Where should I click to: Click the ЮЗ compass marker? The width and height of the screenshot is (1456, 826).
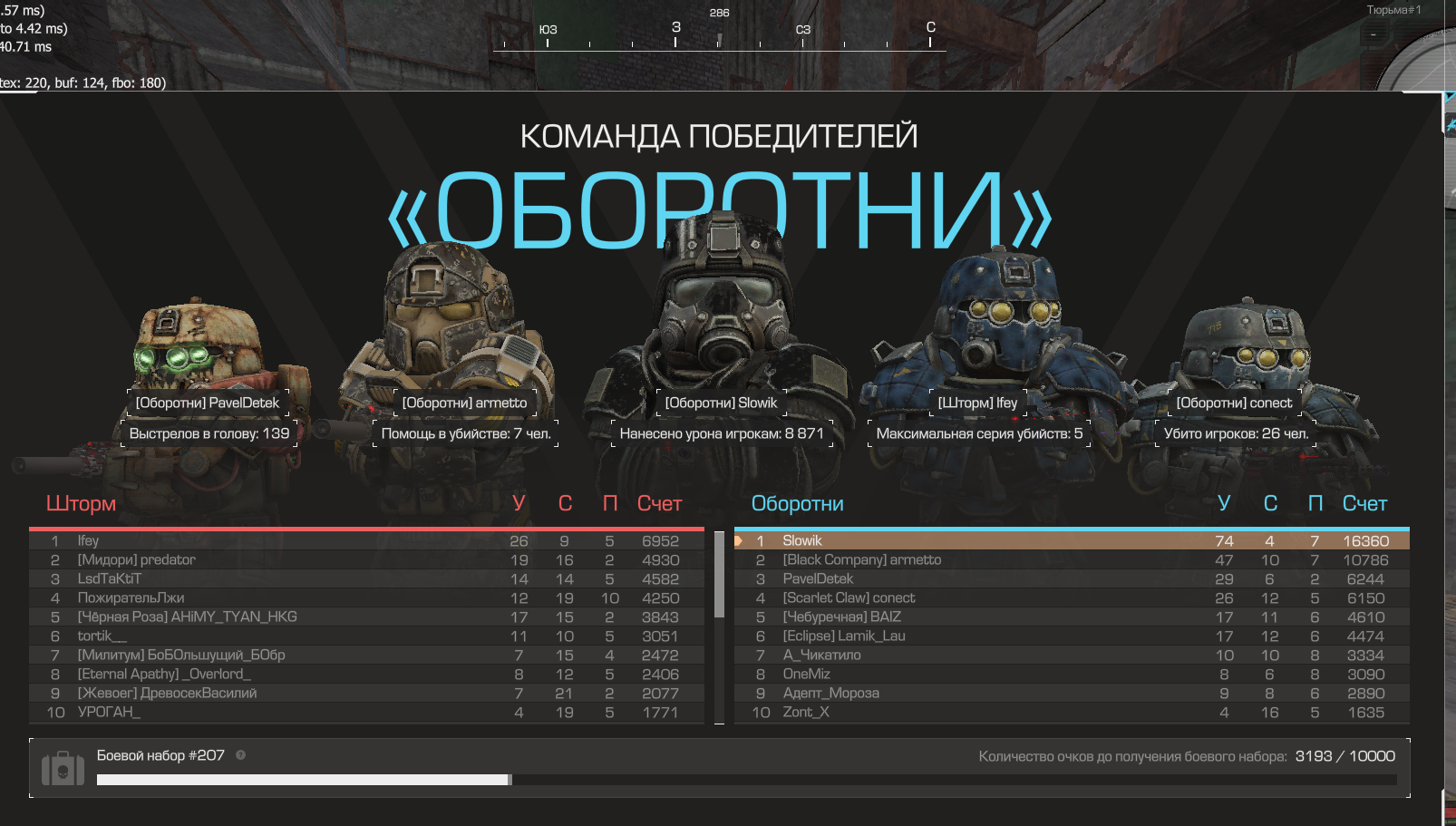[x=548, y=30]
